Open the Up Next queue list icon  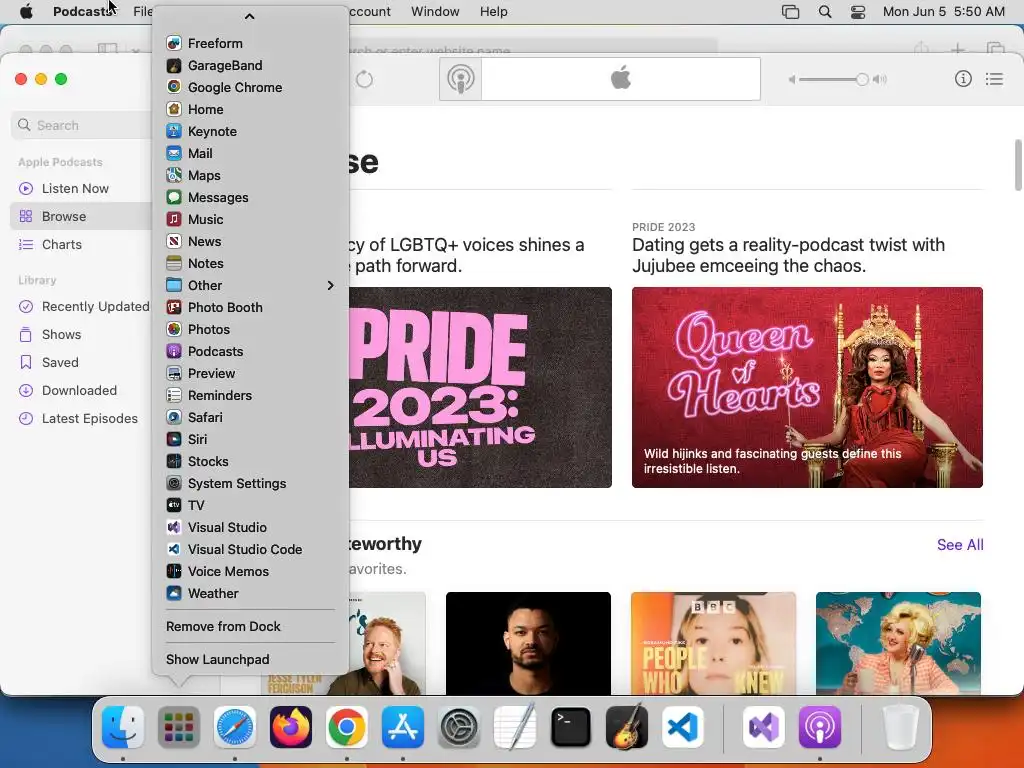click(995, 79)
